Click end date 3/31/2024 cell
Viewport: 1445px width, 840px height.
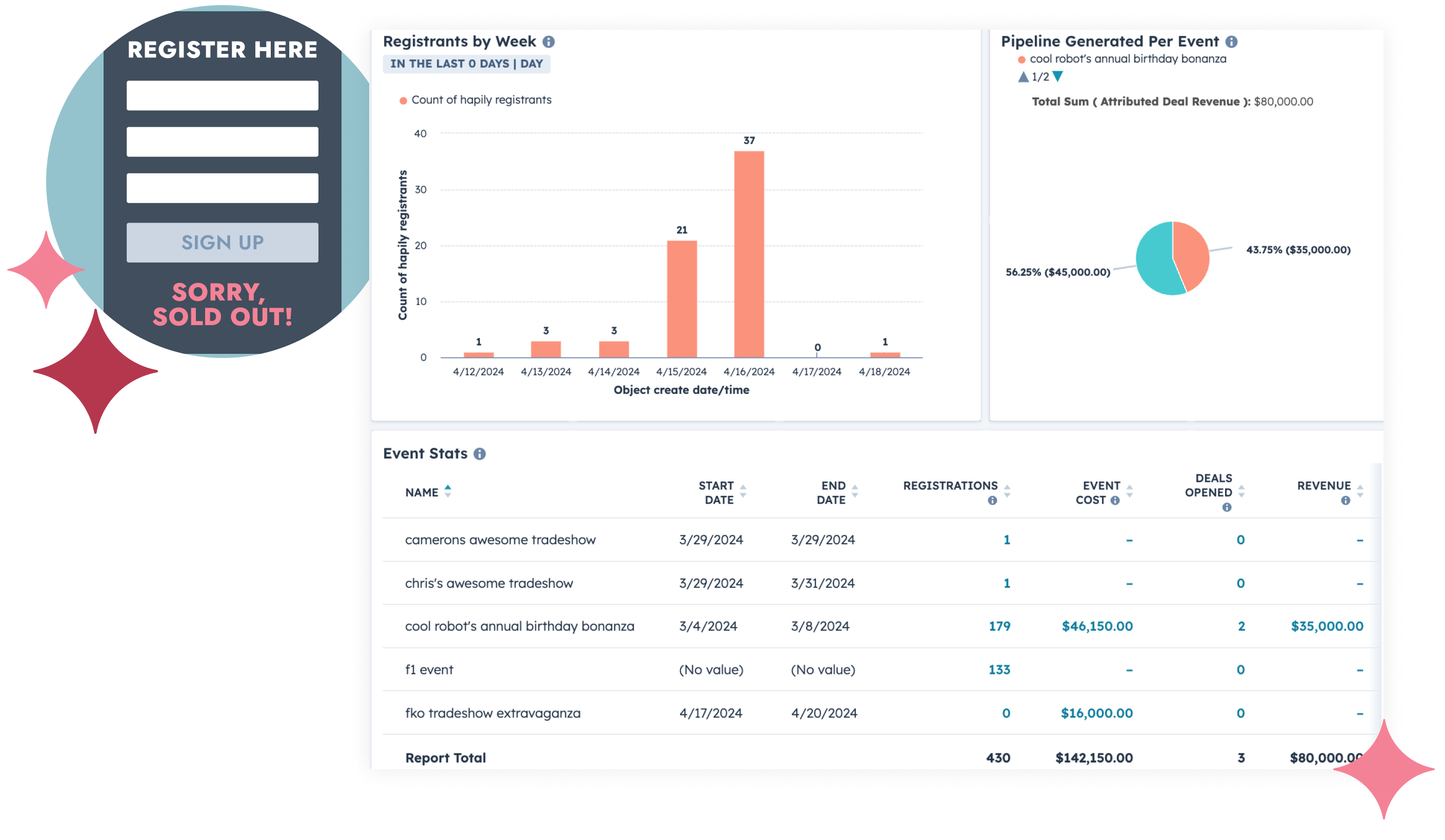tap(824, 584)
